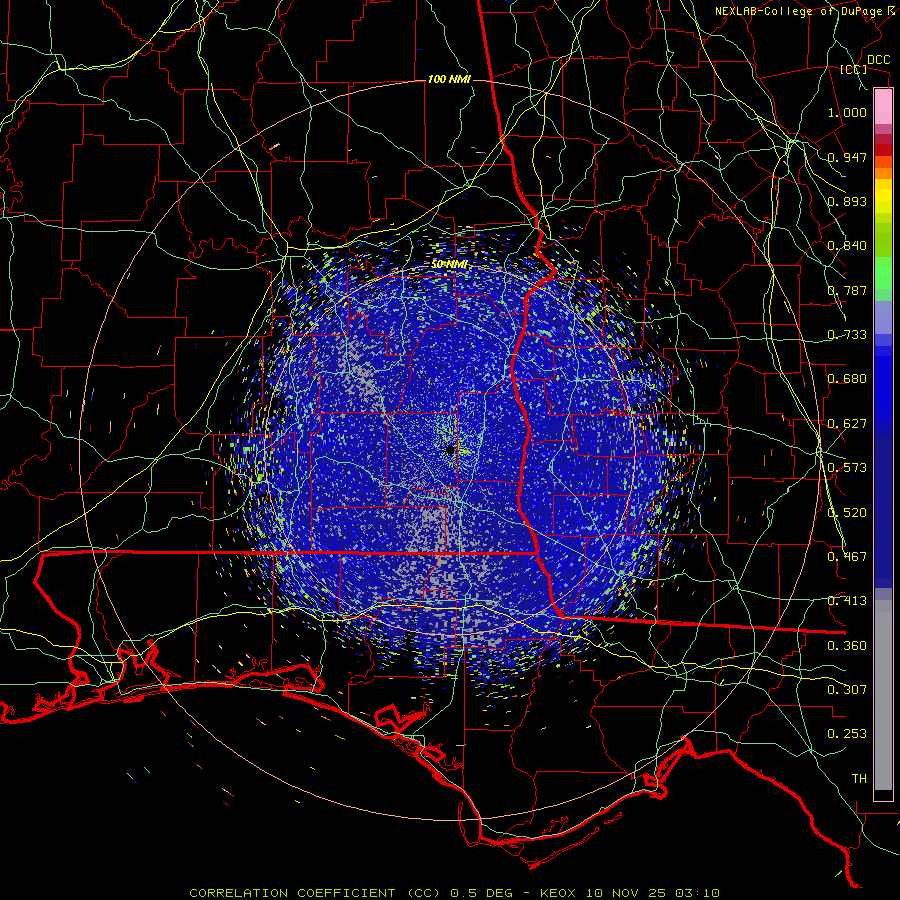Image resolution: width=900 pixels, height=900 pixels.
Task: Pick the light pink swatch atop the color bar
Action: pos(883,106)
